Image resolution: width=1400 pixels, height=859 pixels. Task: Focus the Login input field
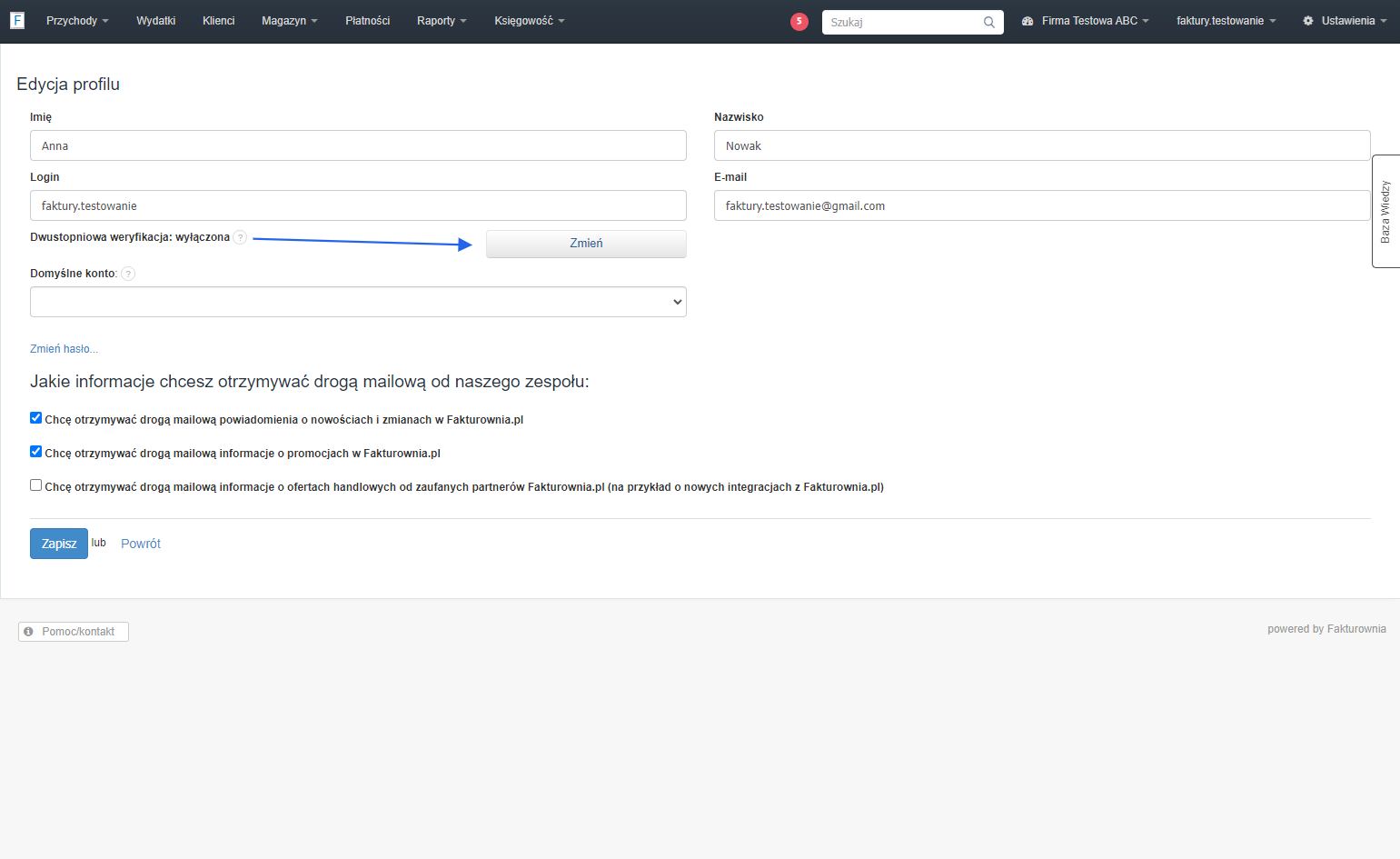pos(358,205)
